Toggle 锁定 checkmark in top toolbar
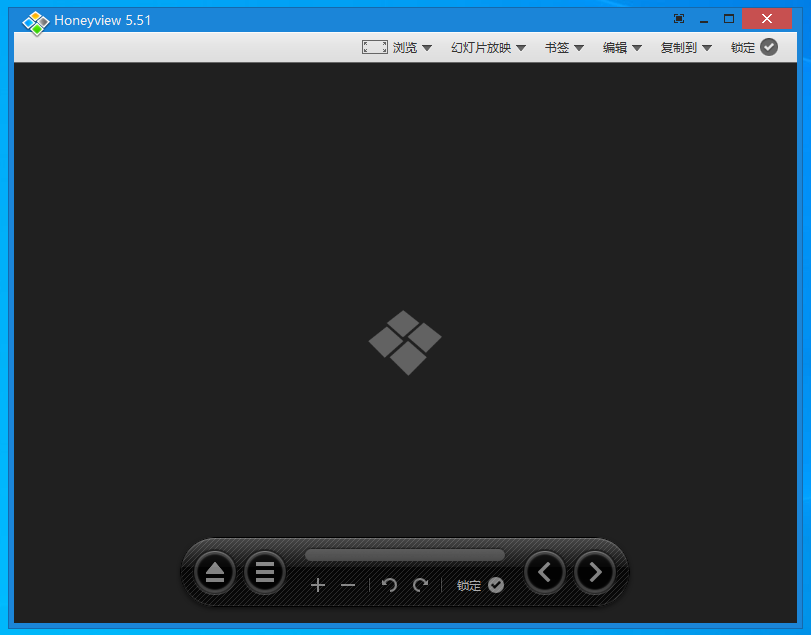811x635 pixels. tap(768, 47)
